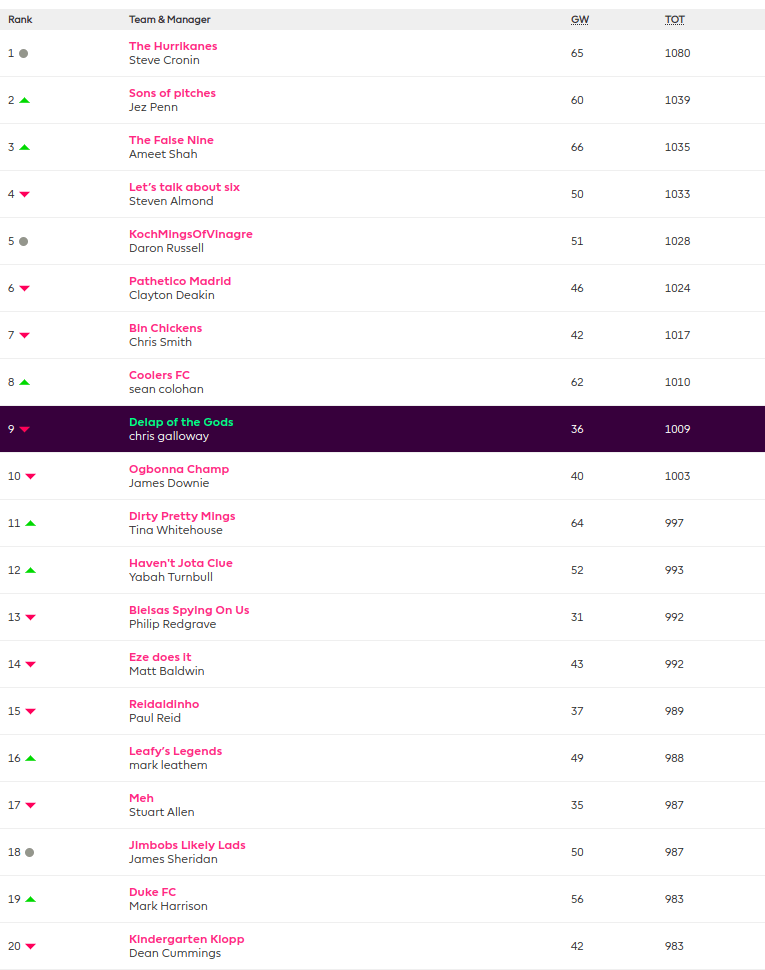
Task: Click the green up arrow beside rank 8
Action: [24, 383]
